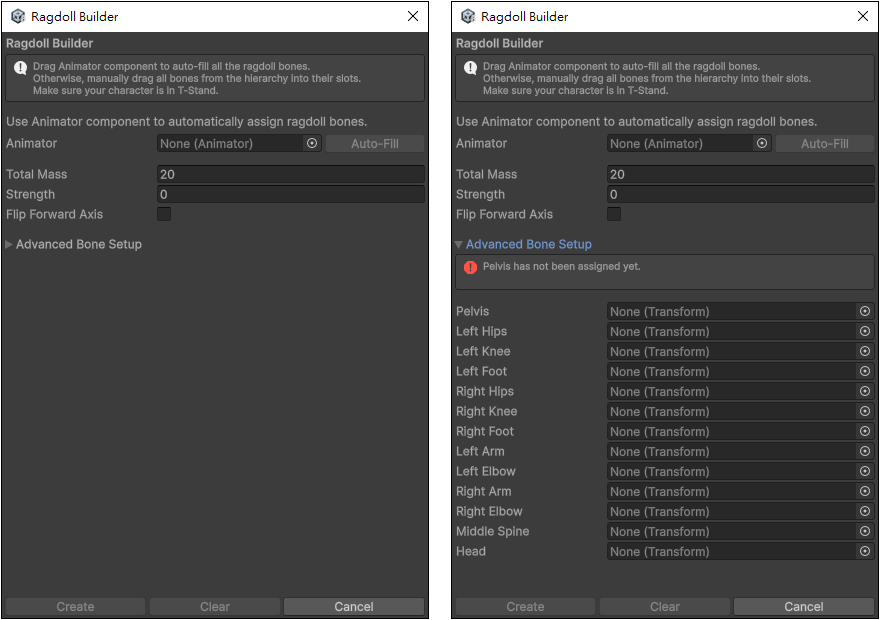Click Create button in right window

tap(525, 607)
